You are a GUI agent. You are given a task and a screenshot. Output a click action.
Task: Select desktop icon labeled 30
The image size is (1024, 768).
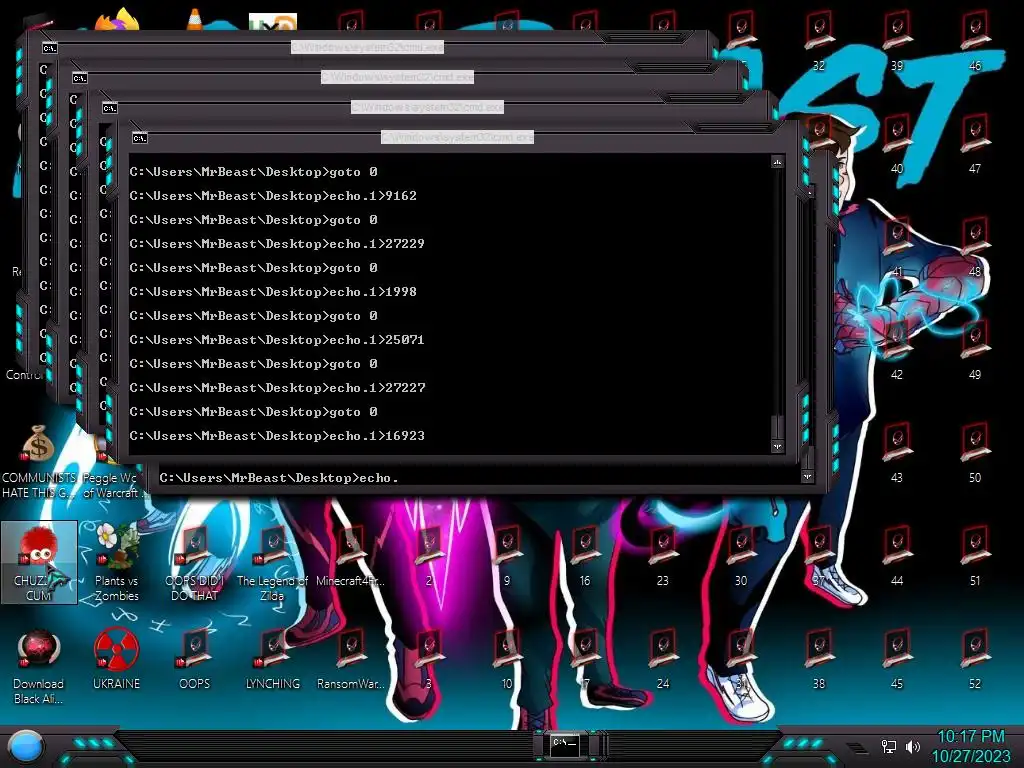tap(741, 556)
